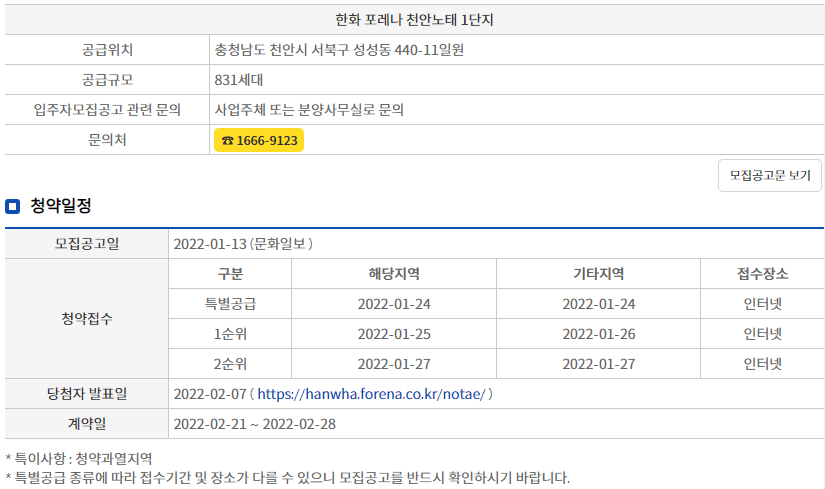Click the 접수장소 column header

coord(762,274)
